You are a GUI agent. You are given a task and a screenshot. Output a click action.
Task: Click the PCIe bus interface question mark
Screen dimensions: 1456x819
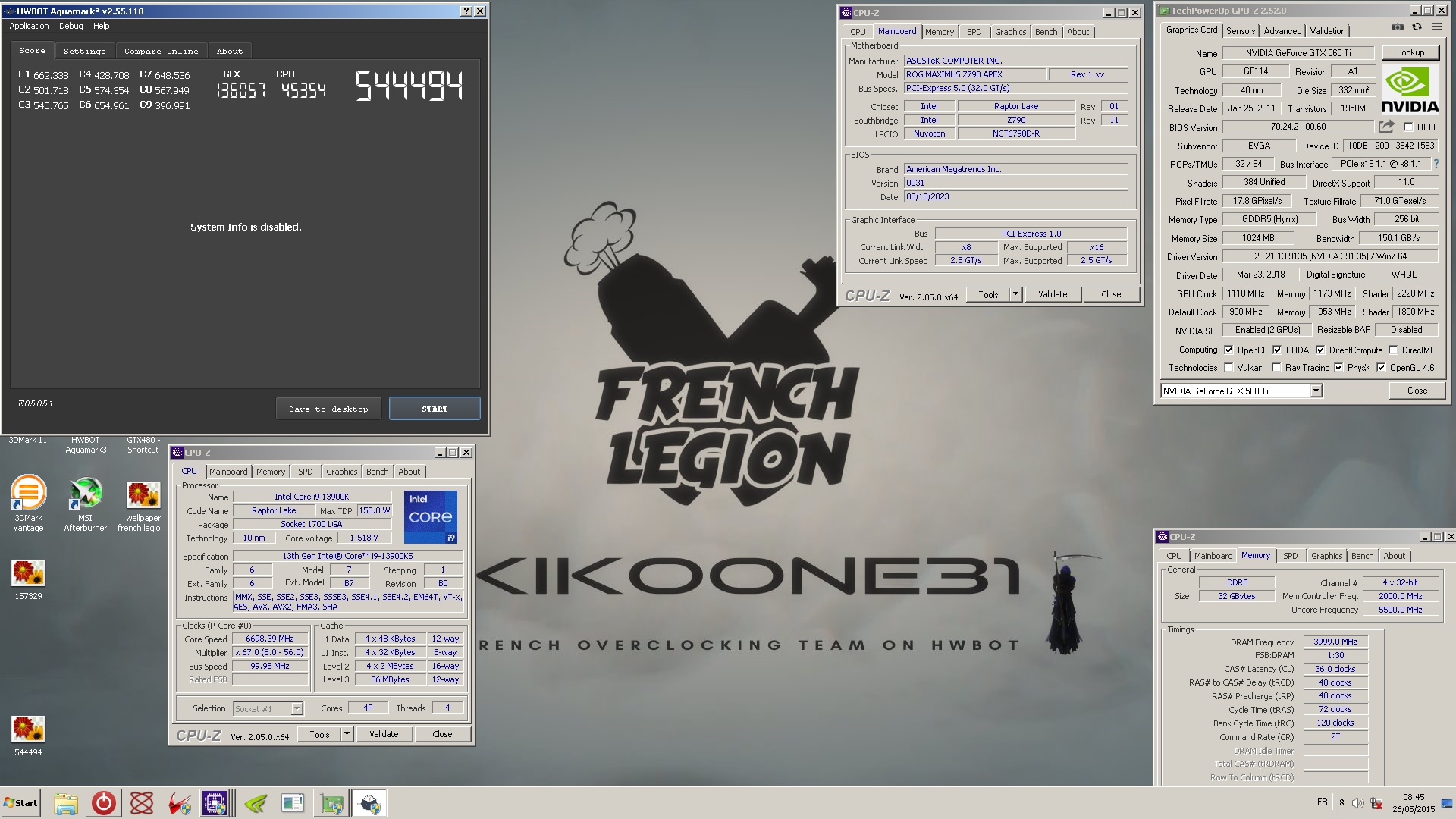point(1436,164)
